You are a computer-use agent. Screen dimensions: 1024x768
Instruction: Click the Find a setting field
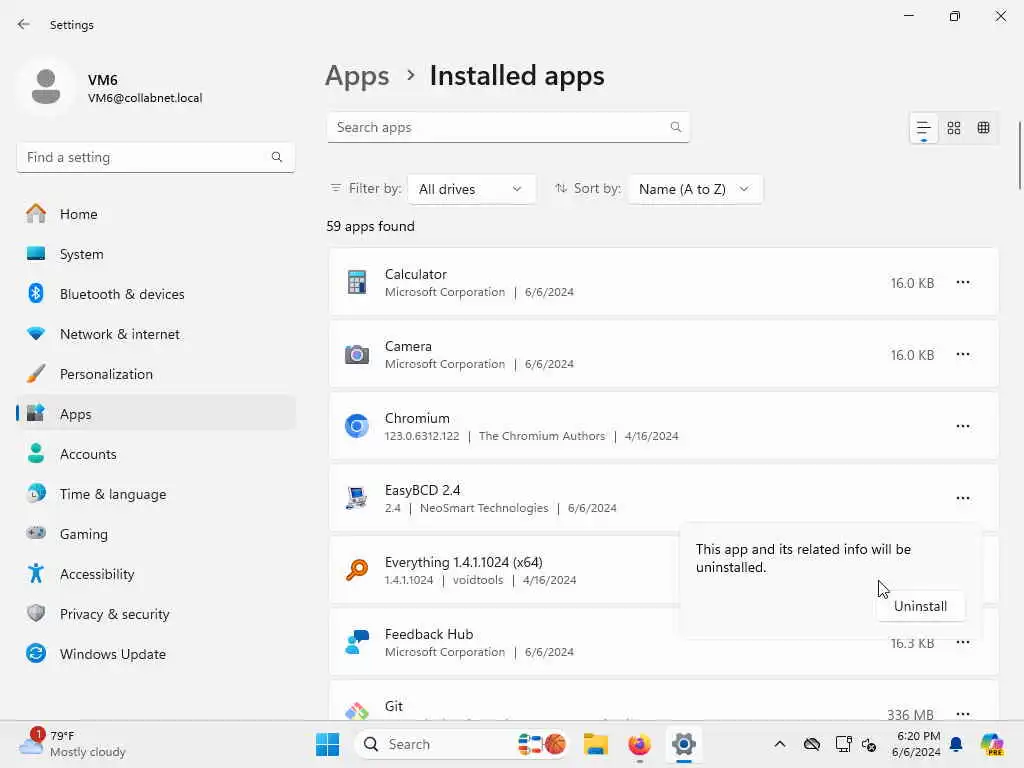(156, 157)
